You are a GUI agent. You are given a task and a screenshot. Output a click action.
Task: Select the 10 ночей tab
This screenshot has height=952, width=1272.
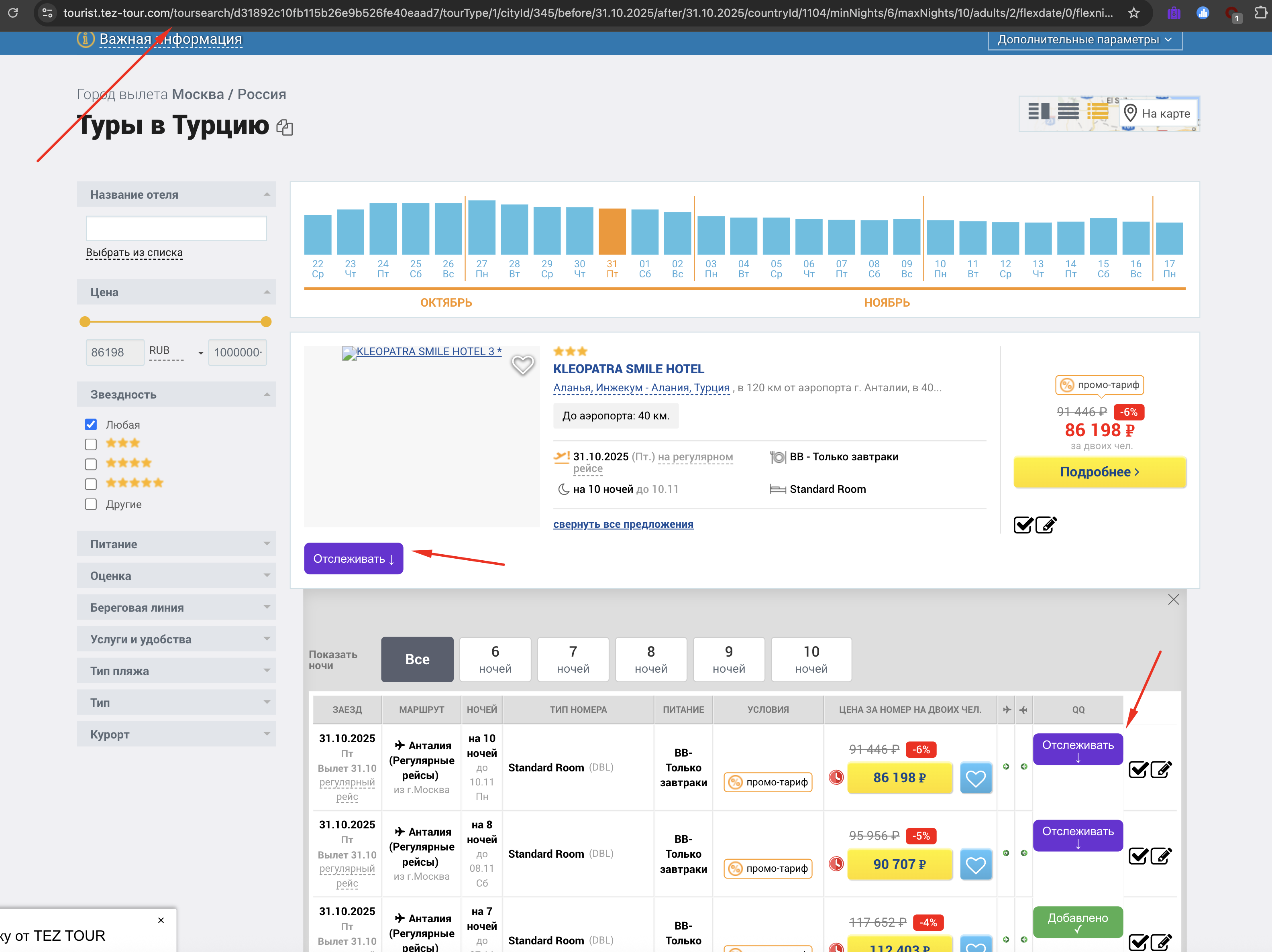pyautogui.click(x=811, y=659)
